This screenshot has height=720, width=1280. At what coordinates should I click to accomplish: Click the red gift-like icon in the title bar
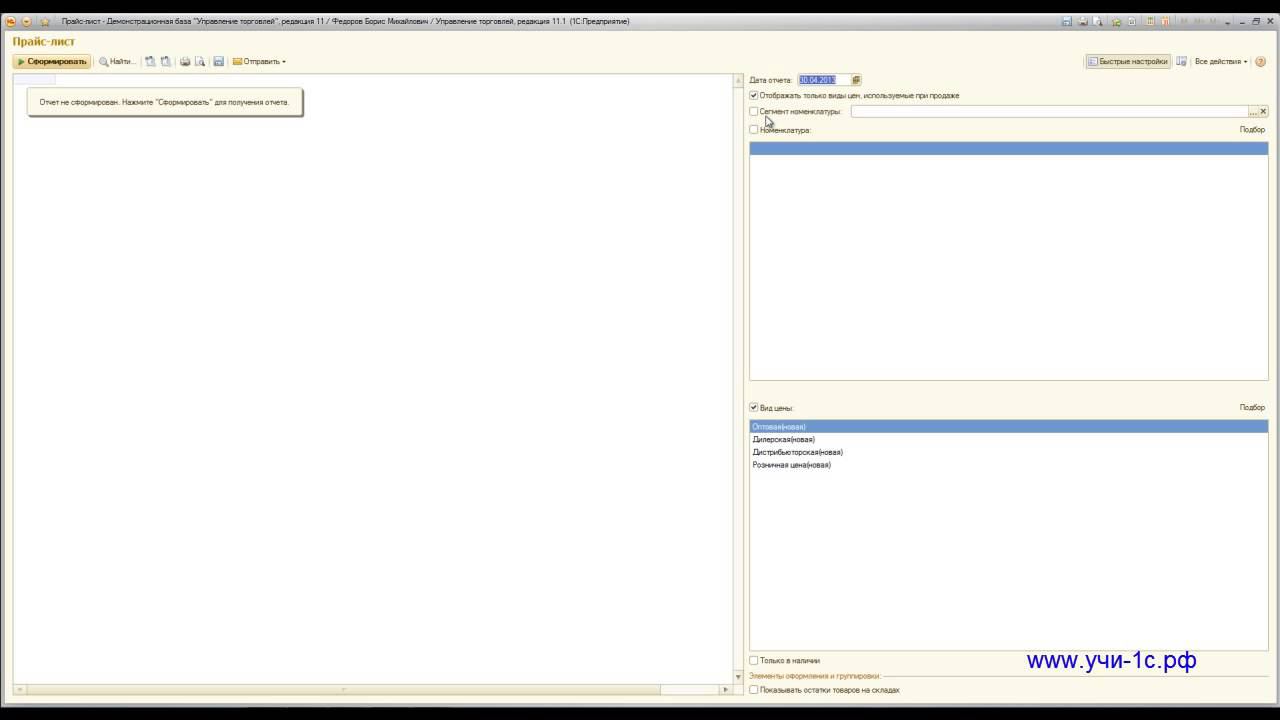tap(1166, 21)
